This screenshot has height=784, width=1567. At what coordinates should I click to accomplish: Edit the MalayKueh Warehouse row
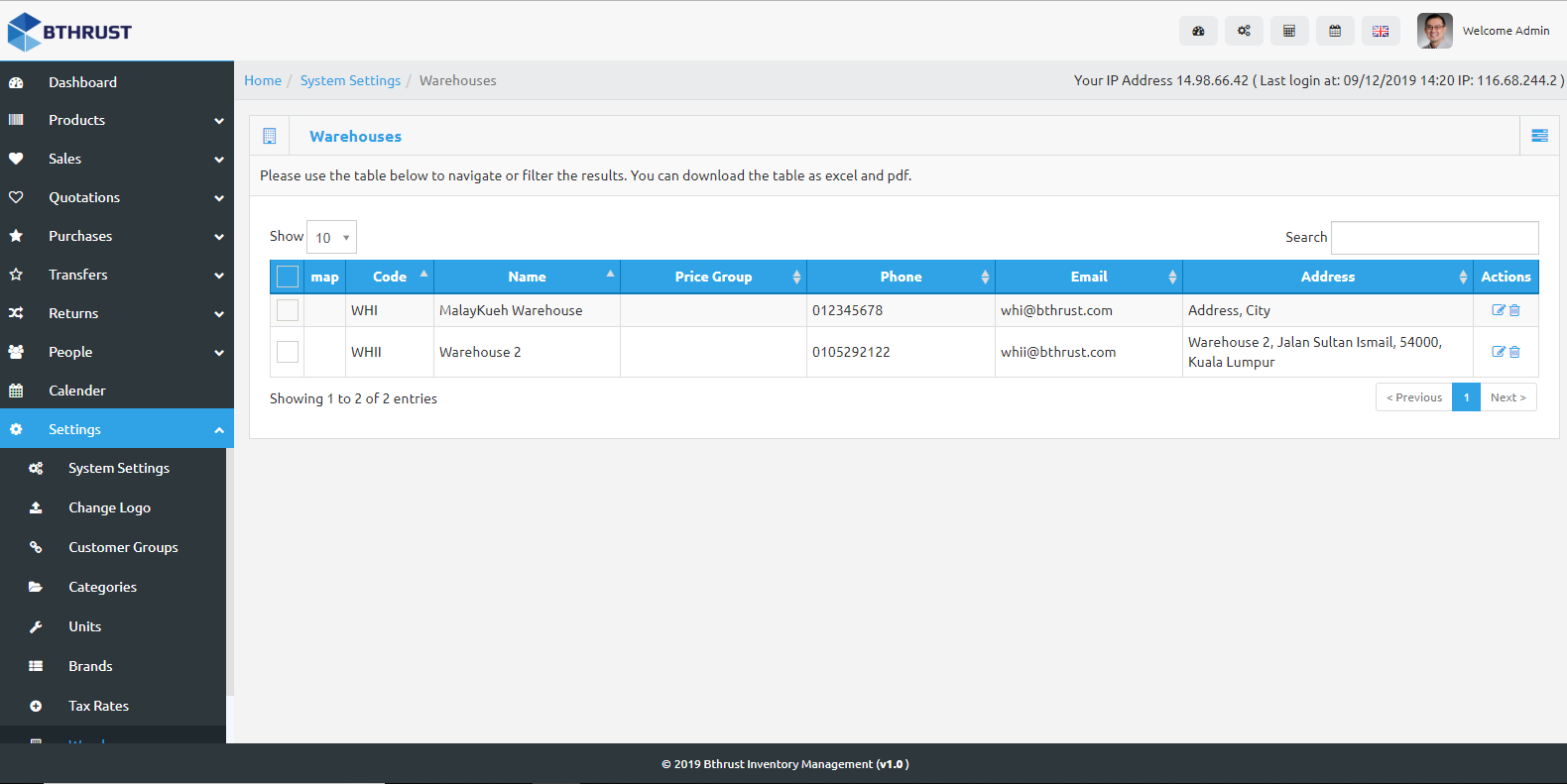click(x=1499, y=310)
